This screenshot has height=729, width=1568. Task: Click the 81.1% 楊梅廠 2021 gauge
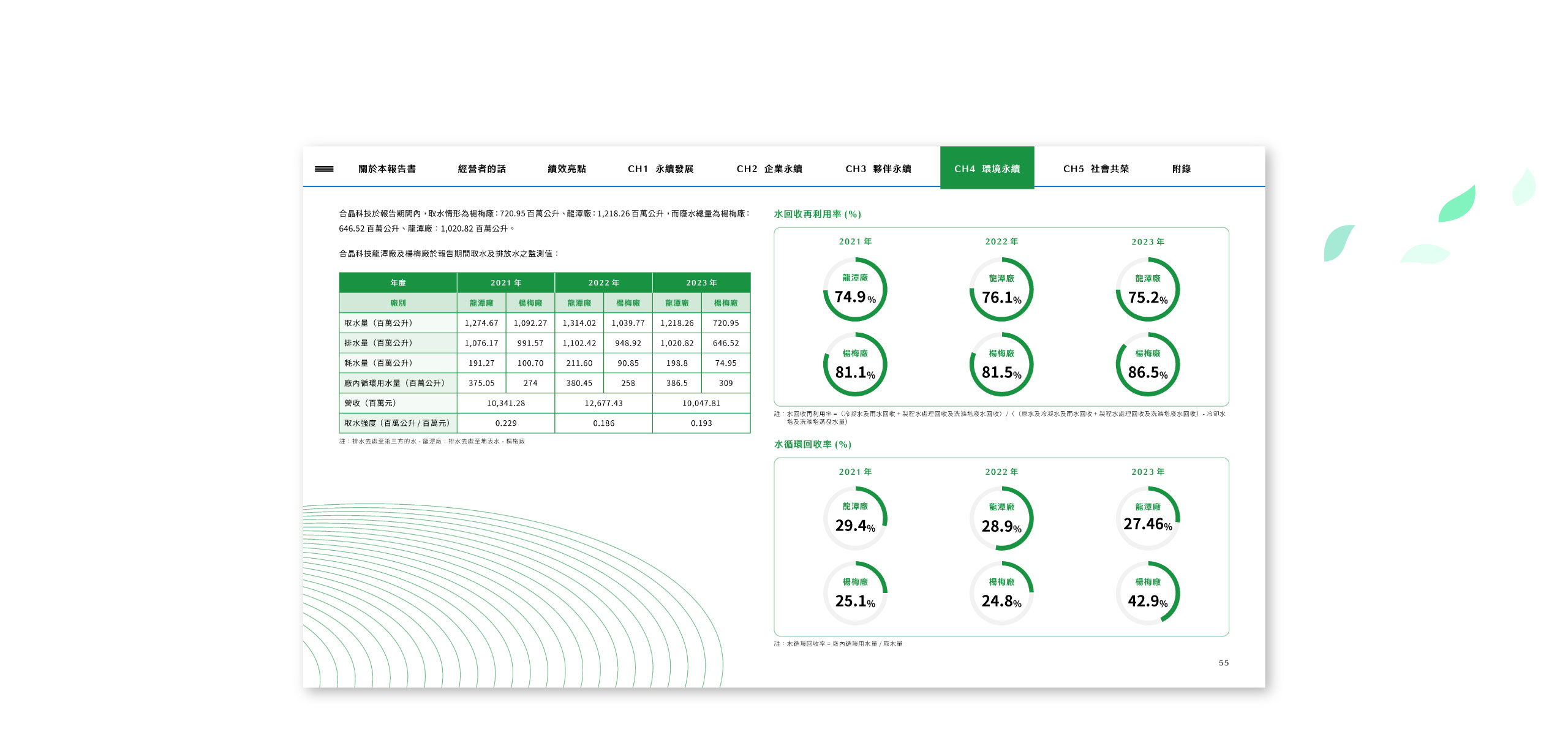point(855,365)
